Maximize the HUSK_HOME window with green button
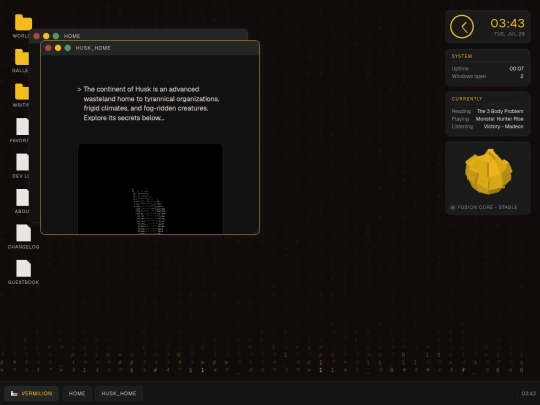 point(68,48)
